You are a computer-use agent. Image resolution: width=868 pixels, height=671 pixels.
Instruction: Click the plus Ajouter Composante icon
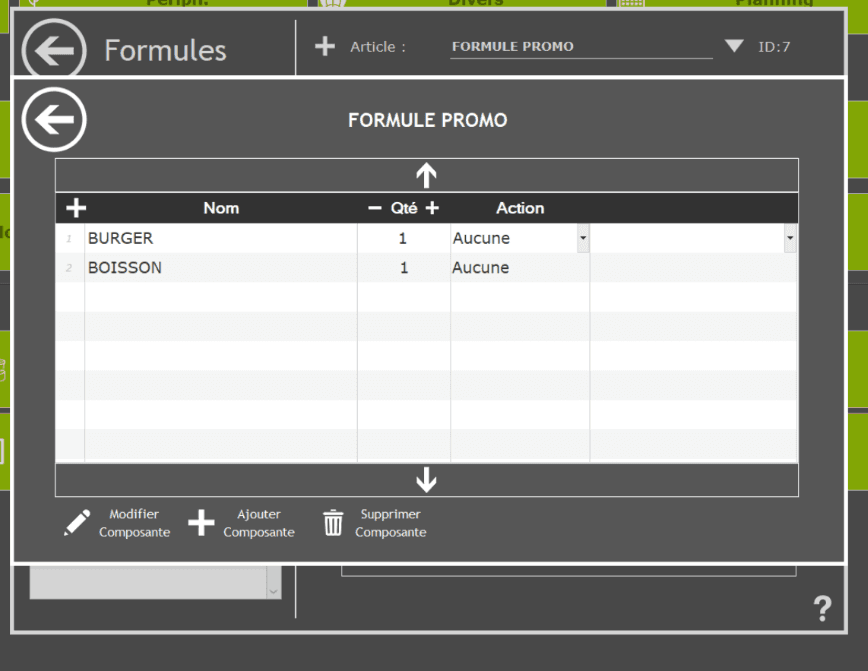point(201,523)
